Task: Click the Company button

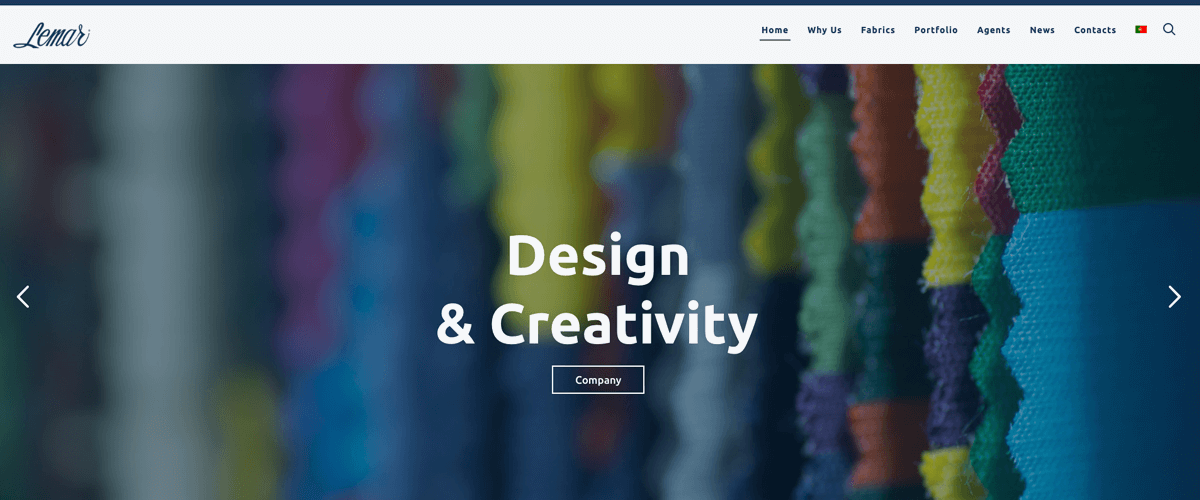Action: (598, 380)
